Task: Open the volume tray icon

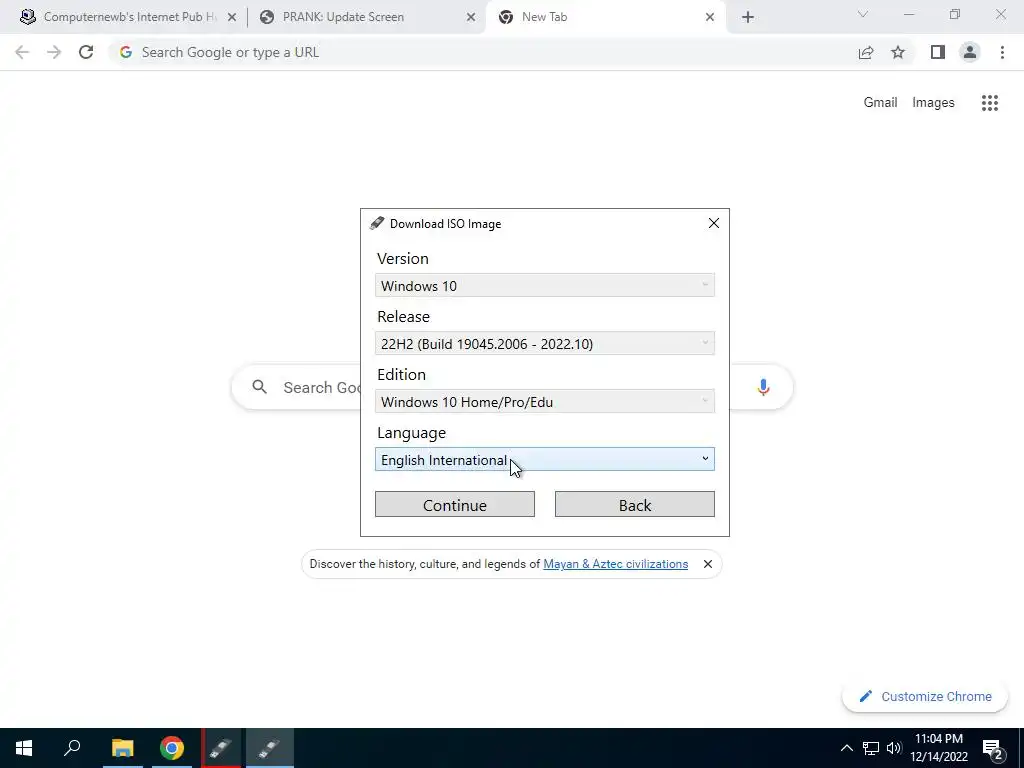Action: [894, 748]
